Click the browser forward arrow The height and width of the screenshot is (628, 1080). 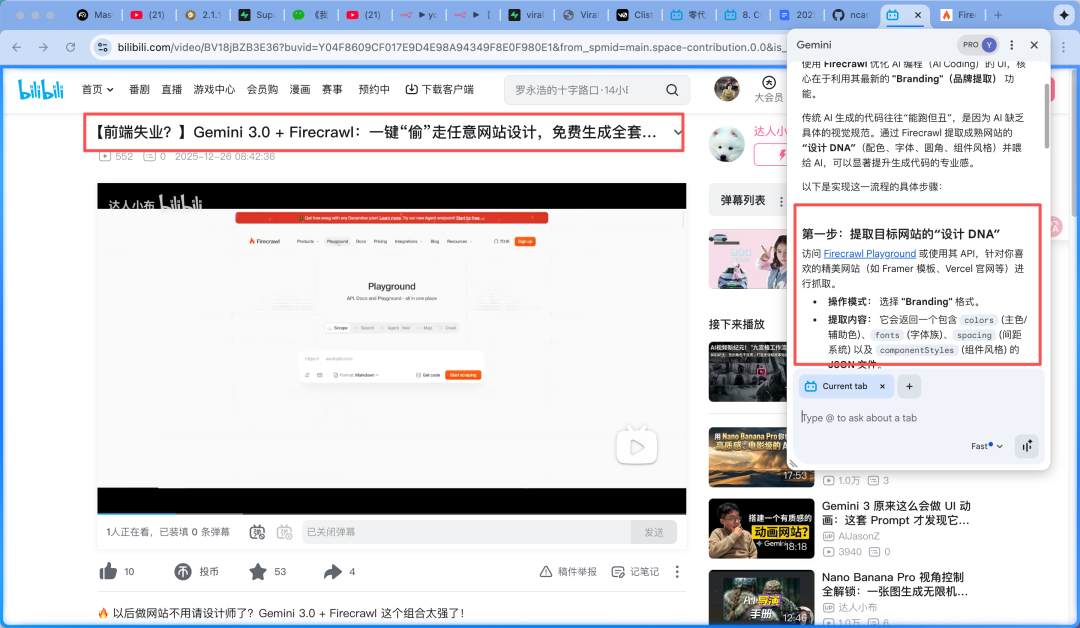pos(43,47)
